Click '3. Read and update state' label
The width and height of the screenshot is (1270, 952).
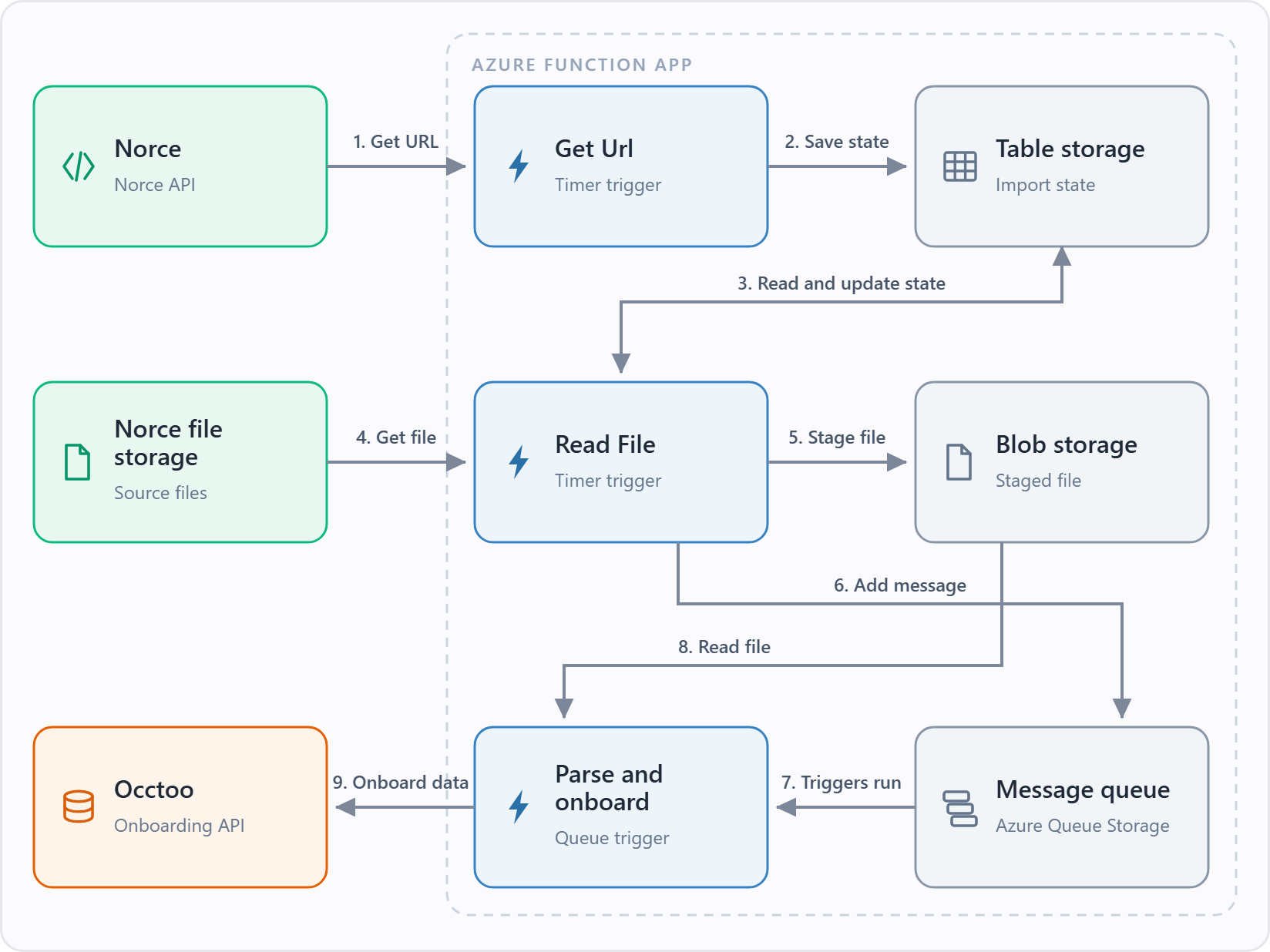pyautogui.click(x=842, y=283)
